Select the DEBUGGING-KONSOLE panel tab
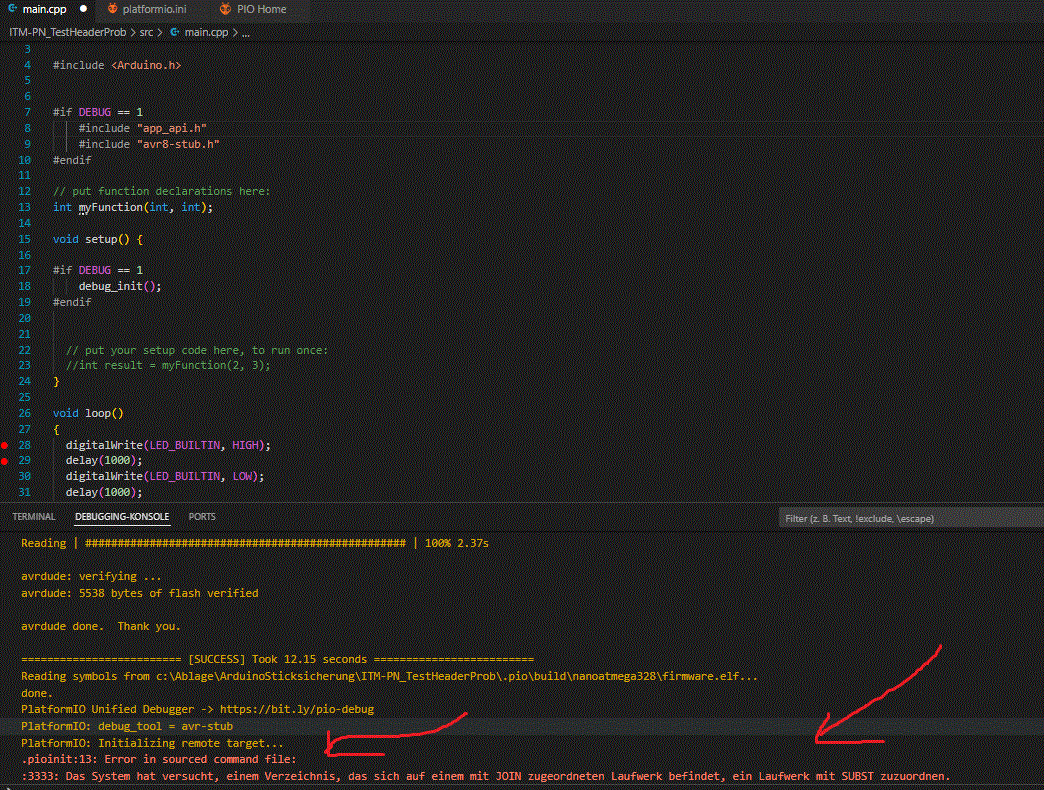Viewport: 1044px width, 790px height. (121, 517)
